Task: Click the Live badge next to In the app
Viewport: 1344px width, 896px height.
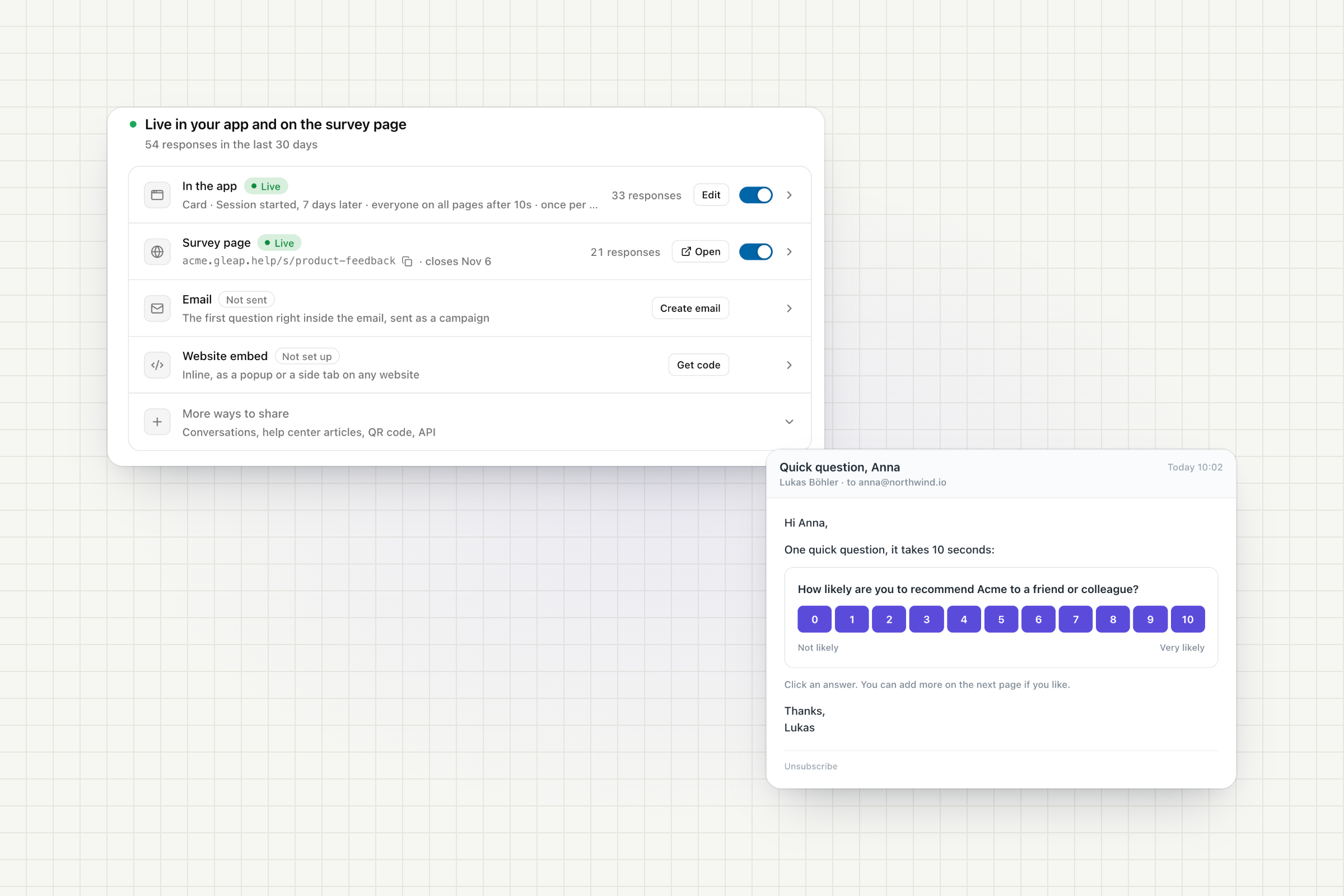Action: click(265, 186)
